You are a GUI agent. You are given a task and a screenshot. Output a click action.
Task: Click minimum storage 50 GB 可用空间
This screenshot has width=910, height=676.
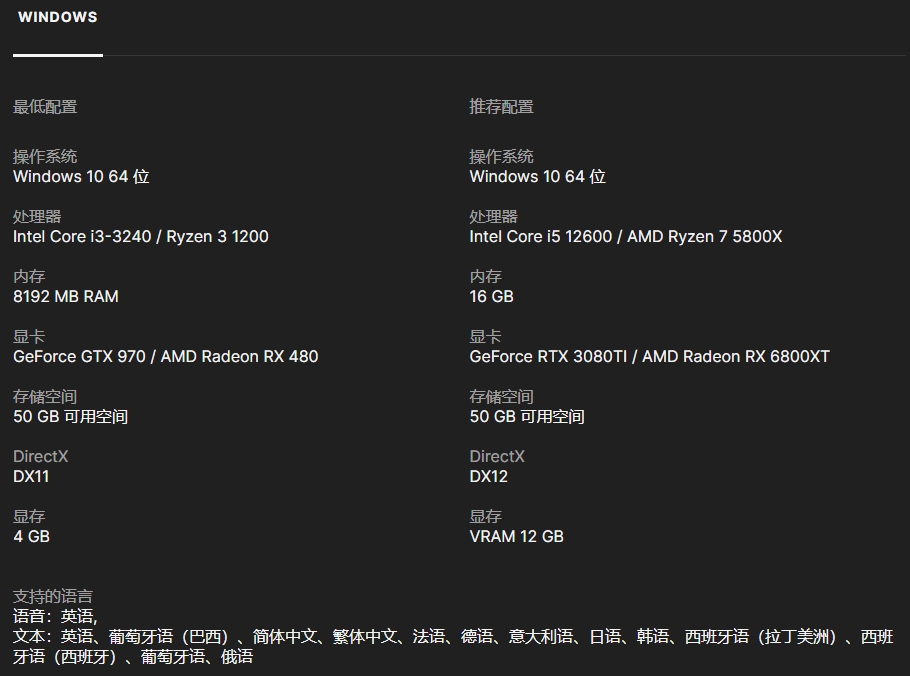click(71, 417)
